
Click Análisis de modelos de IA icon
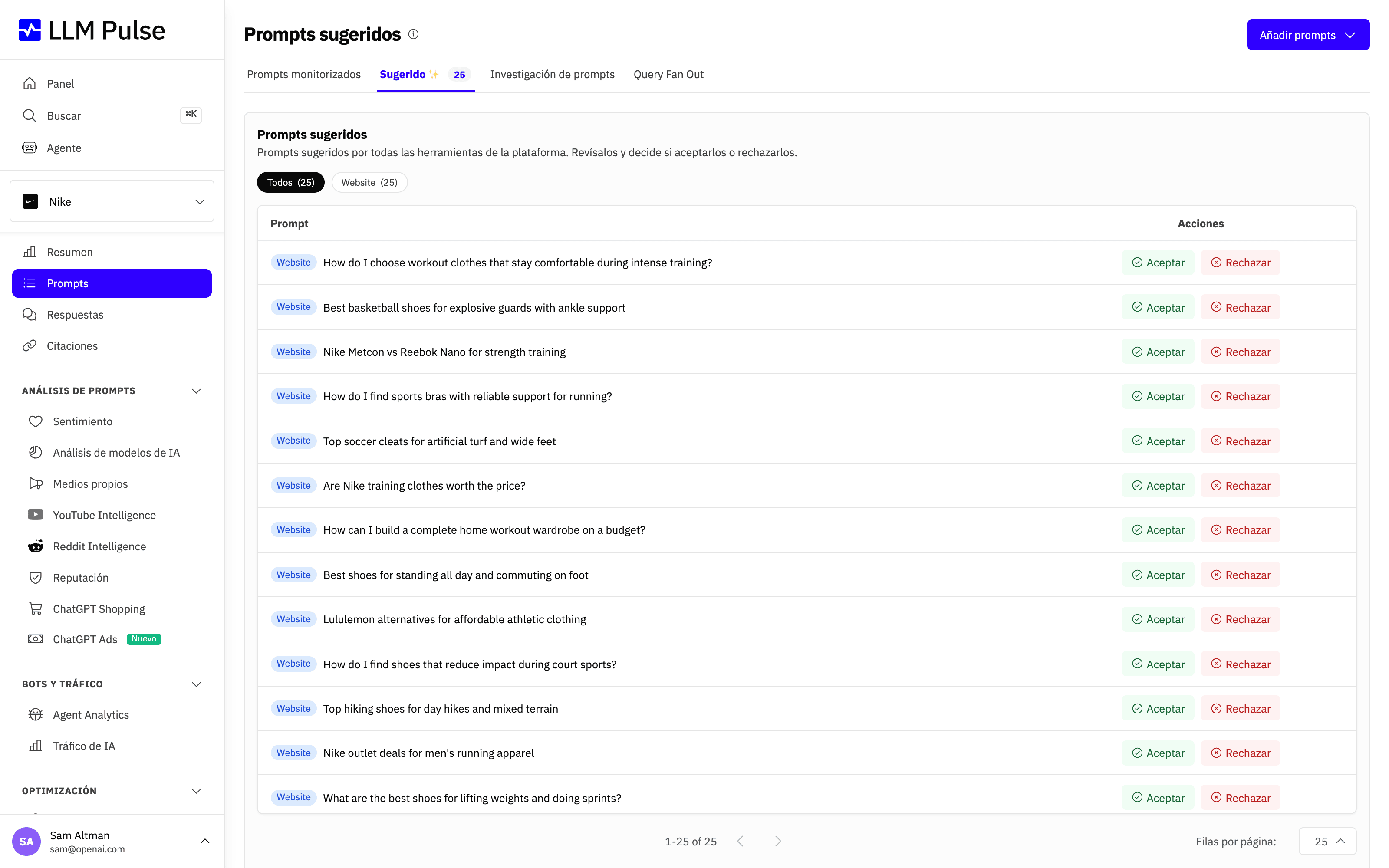coord(36,452)
